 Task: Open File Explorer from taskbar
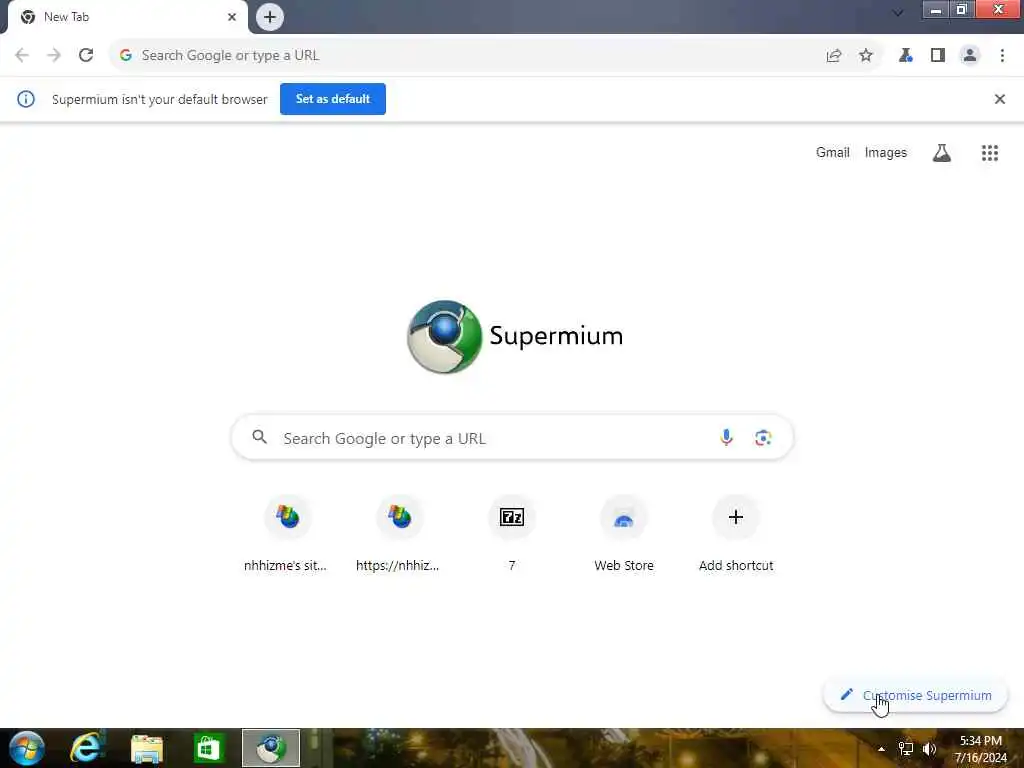pos(147,748)
